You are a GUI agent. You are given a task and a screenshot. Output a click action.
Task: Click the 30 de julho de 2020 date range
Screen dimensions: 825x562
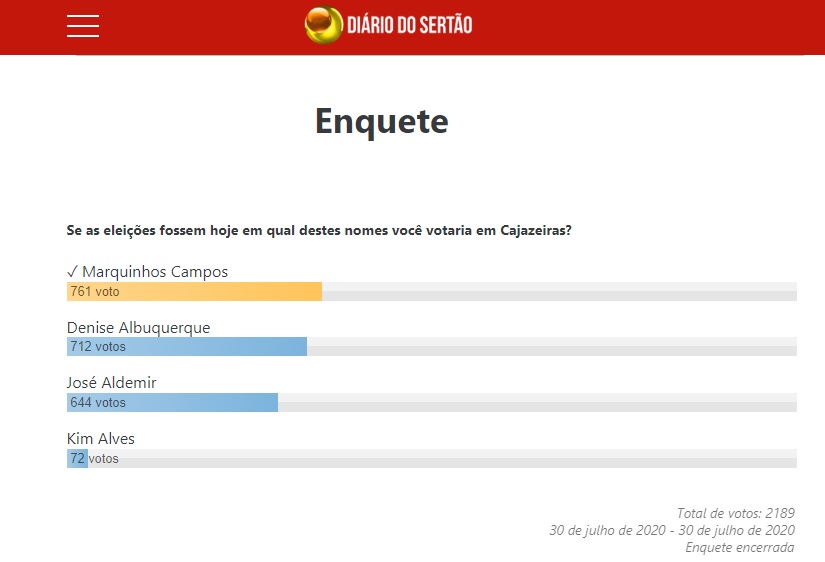point(672,530)
